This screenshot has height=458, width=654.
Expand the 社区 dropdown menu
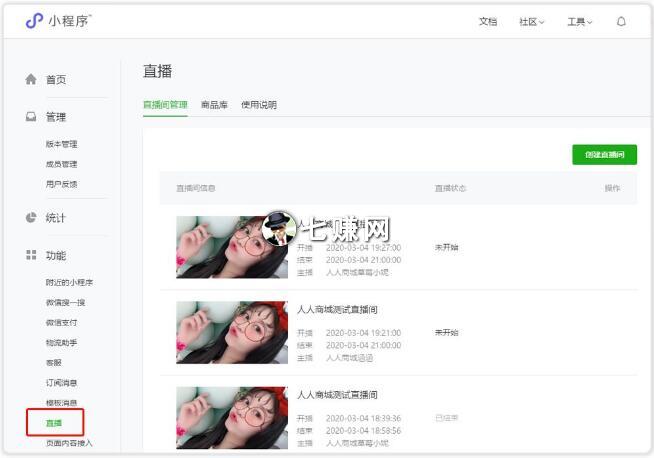[532, 22]
